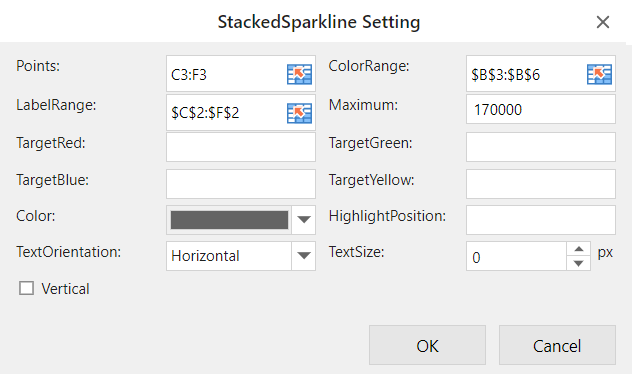
Task: Close the StackedSparkline Setting dialog
Action: pyautogui.click(x=603, y=22)
